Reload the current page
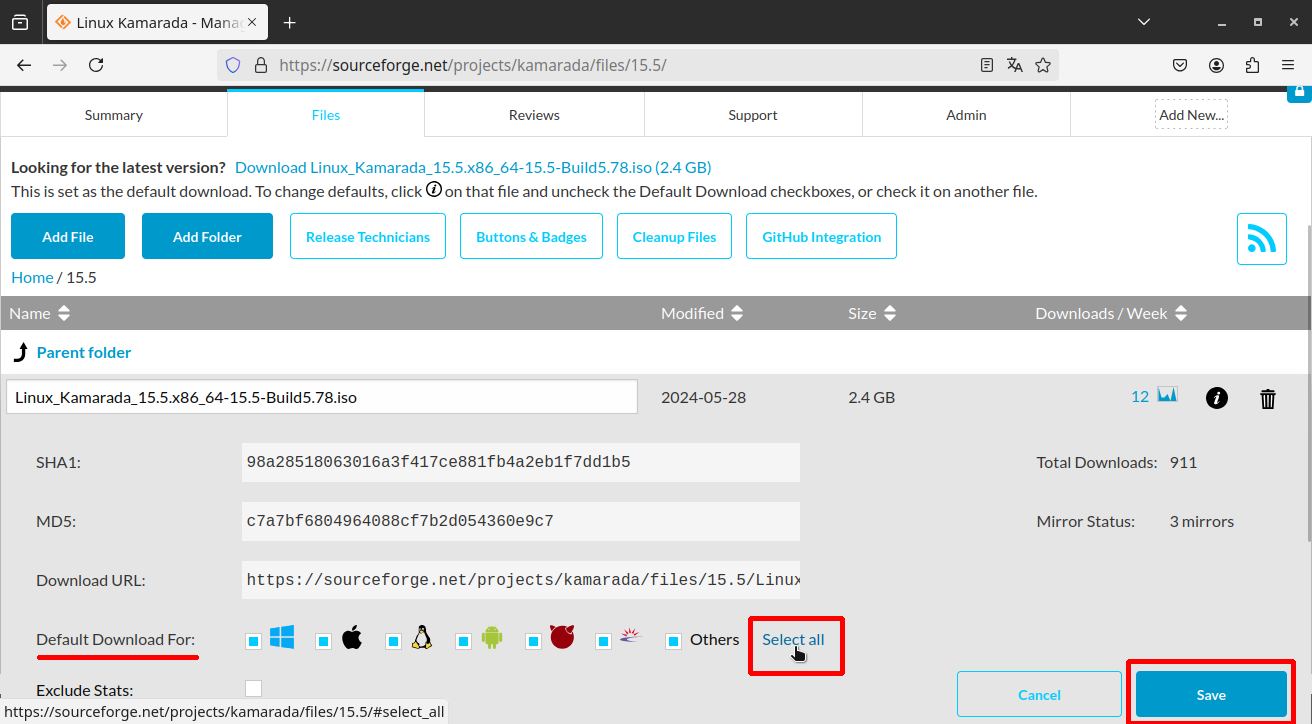The height and width of the screenshot is (724, 1312). tap(96, 65)
